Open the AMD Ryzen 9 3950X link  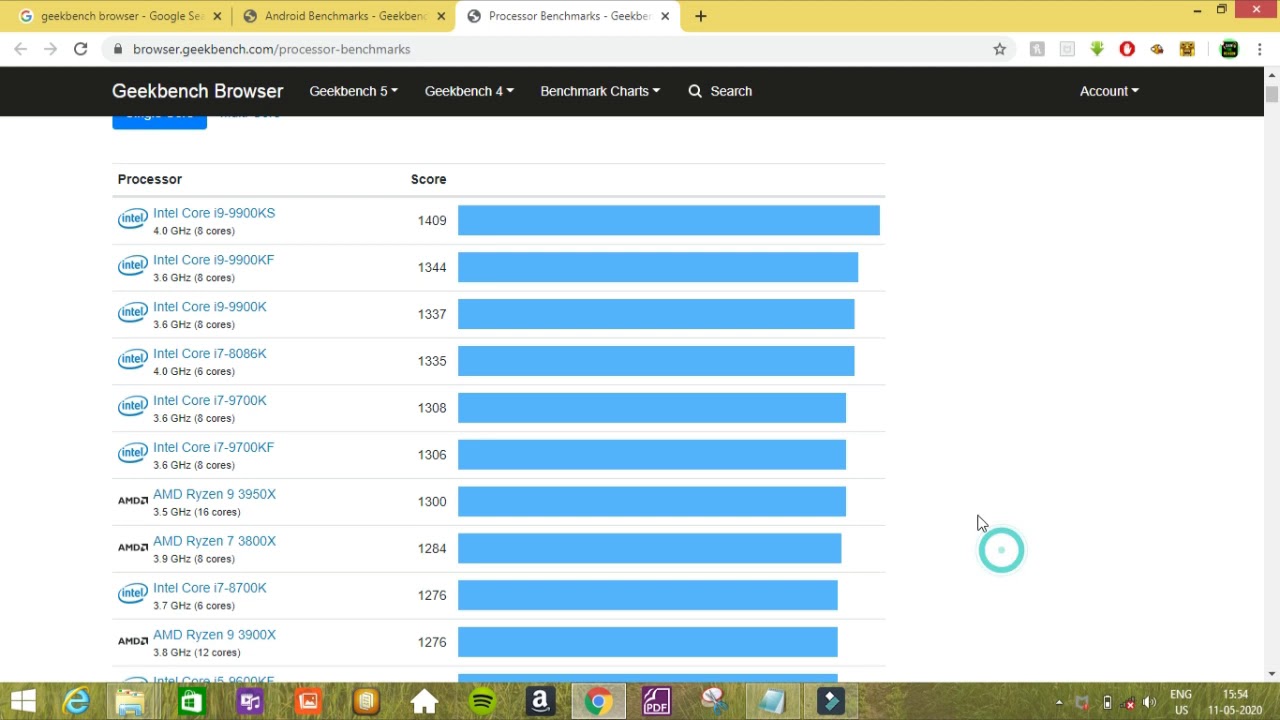point(214,494)
